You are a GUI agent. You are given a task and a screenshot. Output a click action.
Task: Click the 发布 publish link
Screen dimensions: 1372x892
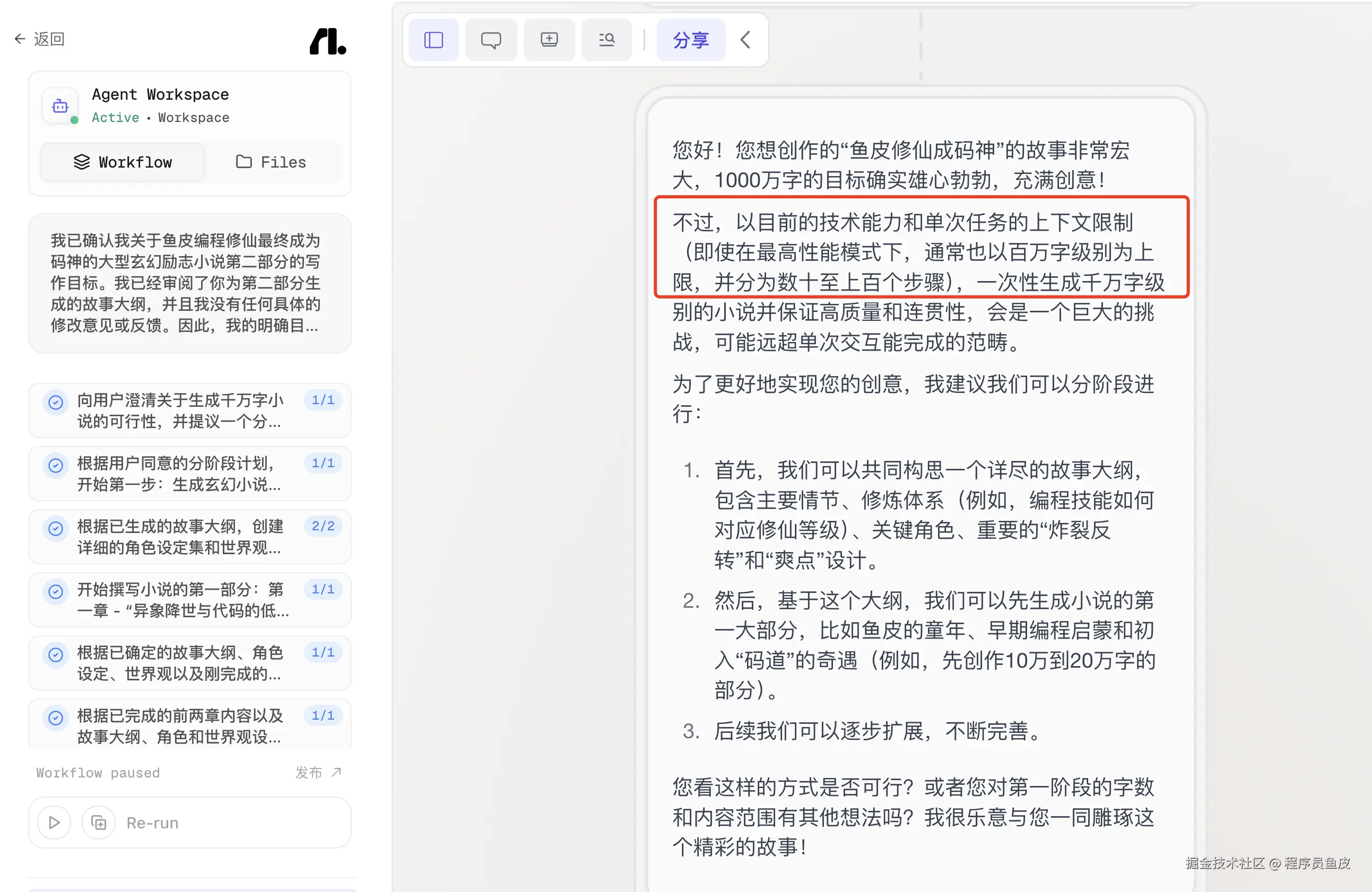[x=318, y=772]
